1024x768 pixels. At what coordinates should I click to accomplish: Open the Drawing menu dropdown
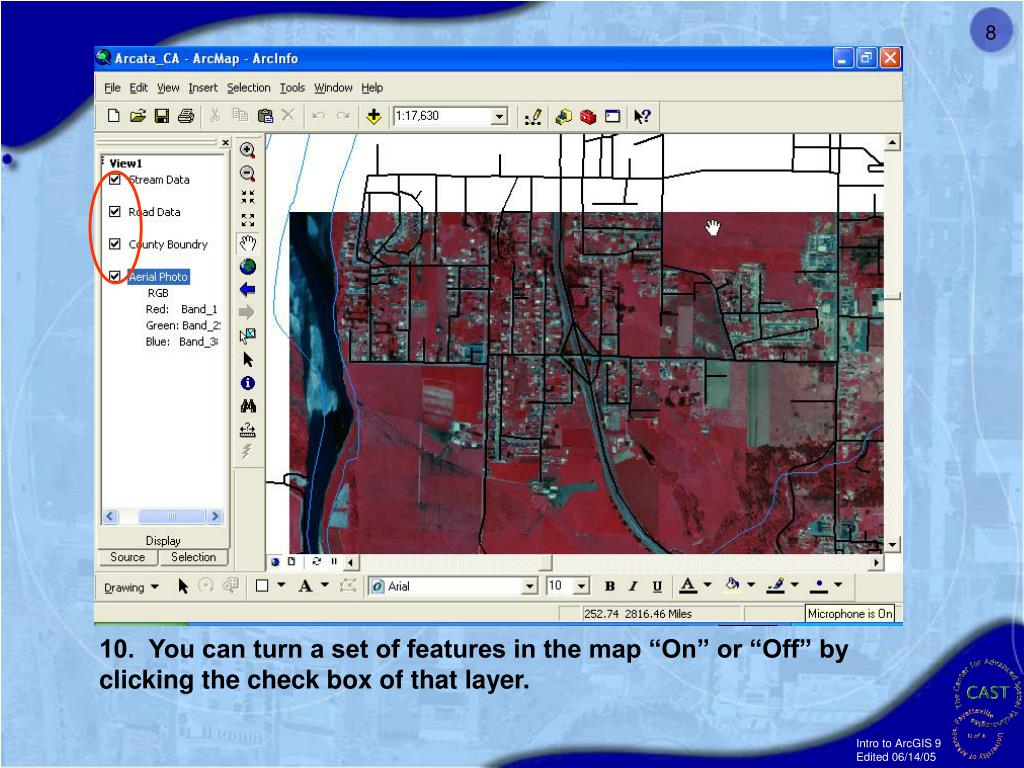tap(131, 587)
